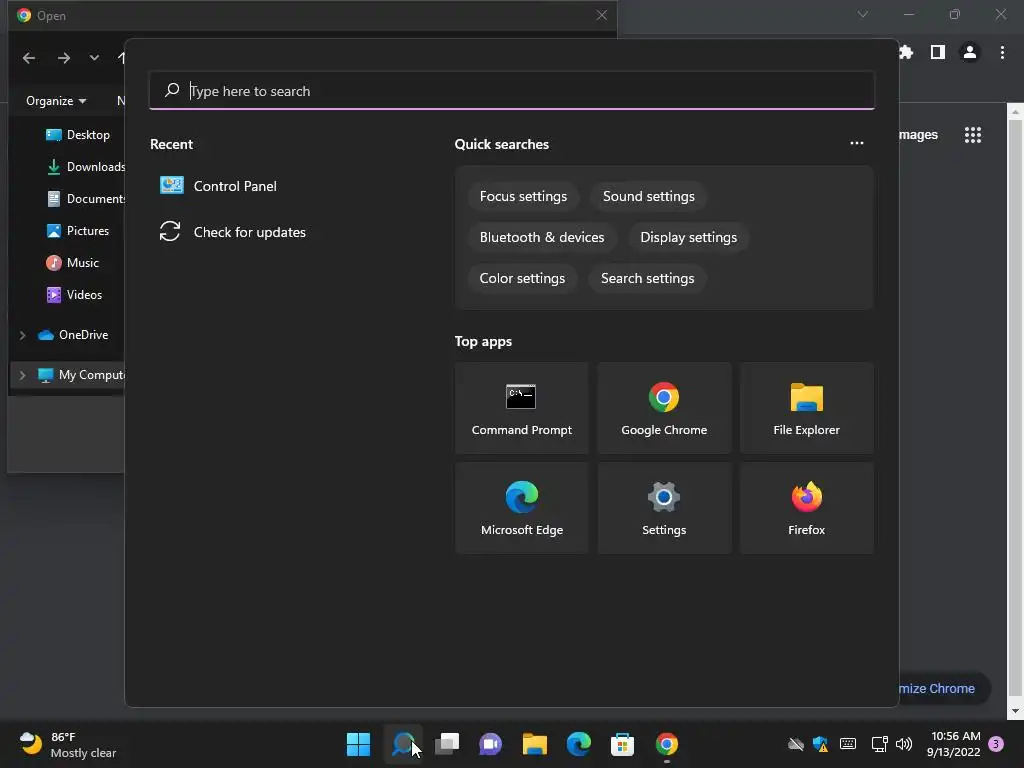The width and height of the screenshot is (1024, 768).
Task: Select Downloads in Open dialog sidebar
Action: 84,167
